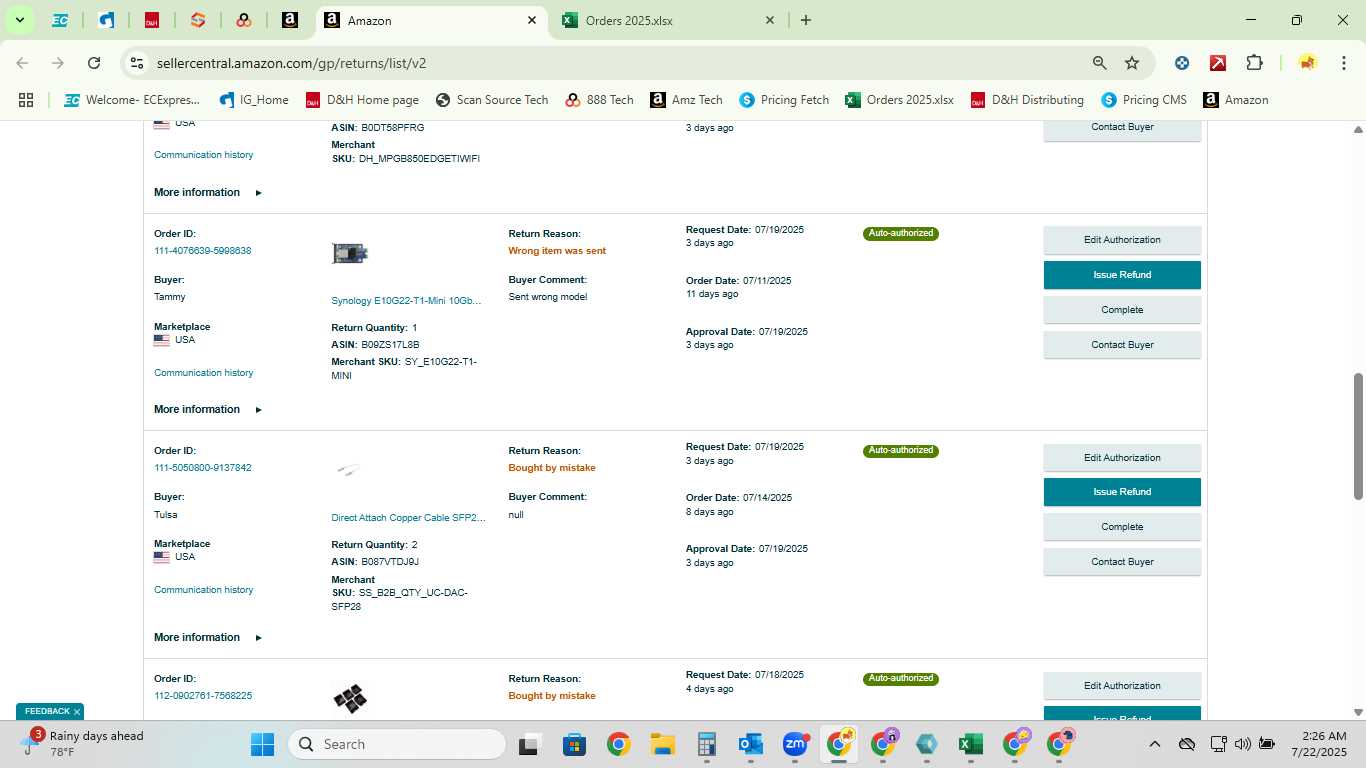Edit Authorization for order 111-5050800-9137842
The height and width of the screenshot is (768, 1366).
tap(1122, 458)
